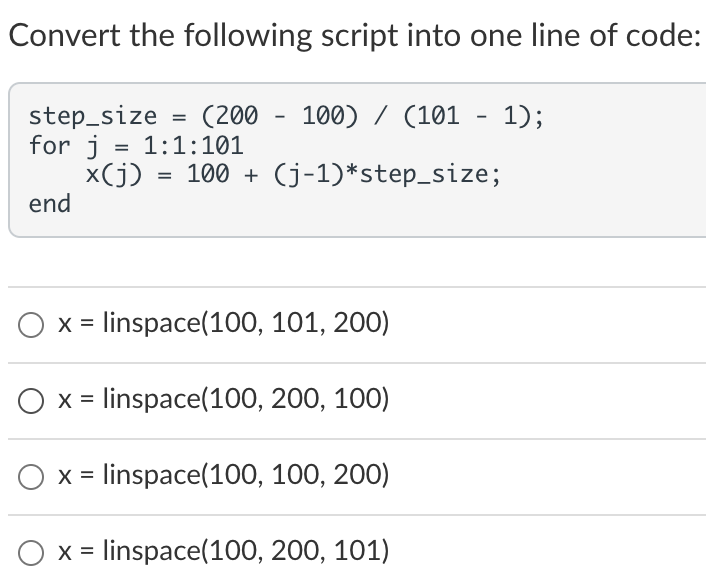The width and height of the screenshot is (706, 584).
Task: Mark the radio button for linspace(100, 200, 101)
Action: click(30, 551)
